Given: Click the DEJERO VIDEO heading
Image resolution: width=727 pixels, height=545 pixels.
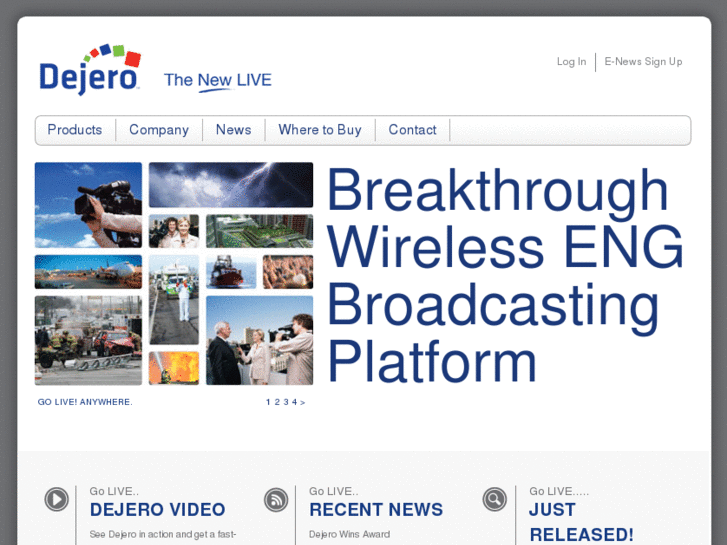Looking at the screenshot, I should pyautogui.click(x=158, y=510).
